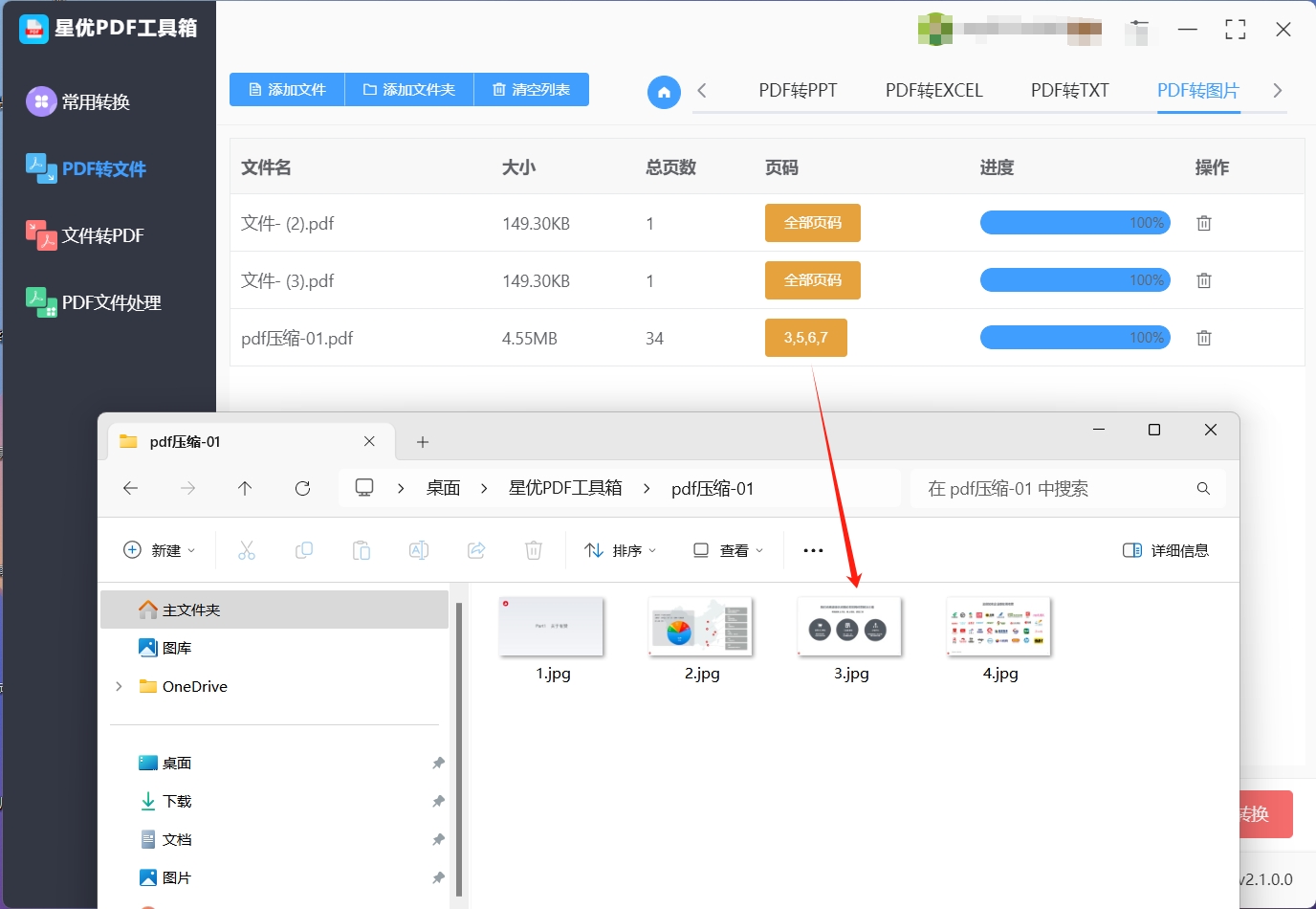This screenshot has width=1316, height=909.
Task: Click the Cut icon in Explorer toolbar
Action: coord(247,550)
